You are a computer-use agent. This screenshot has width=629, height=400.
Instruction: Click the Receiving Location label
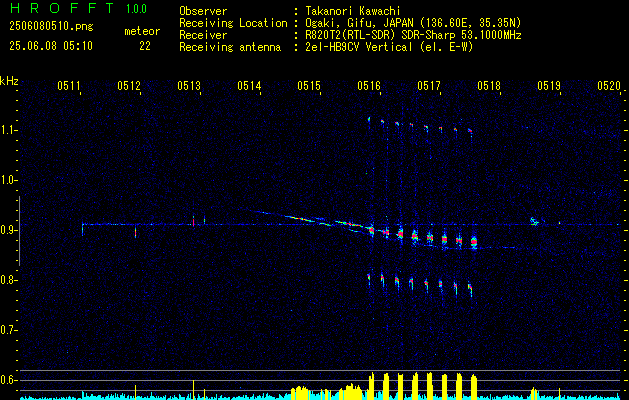point(233,23)
